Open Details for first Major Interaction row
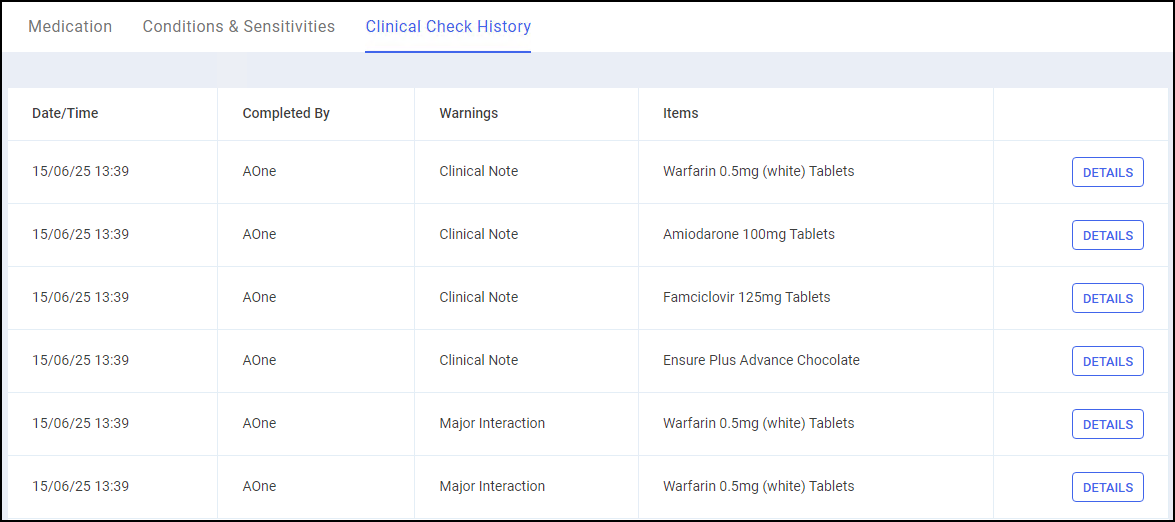This screenshot has height=522, width=1175. click(1107, 424)
